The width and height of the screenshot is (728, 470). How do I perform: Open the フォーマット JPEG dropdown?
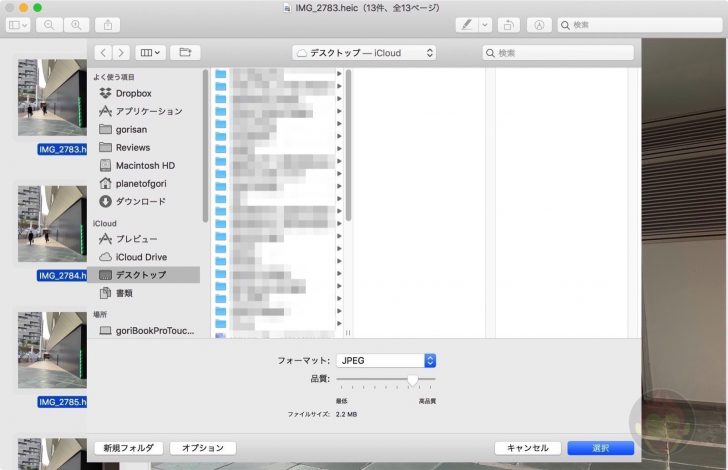coord(386,360)
